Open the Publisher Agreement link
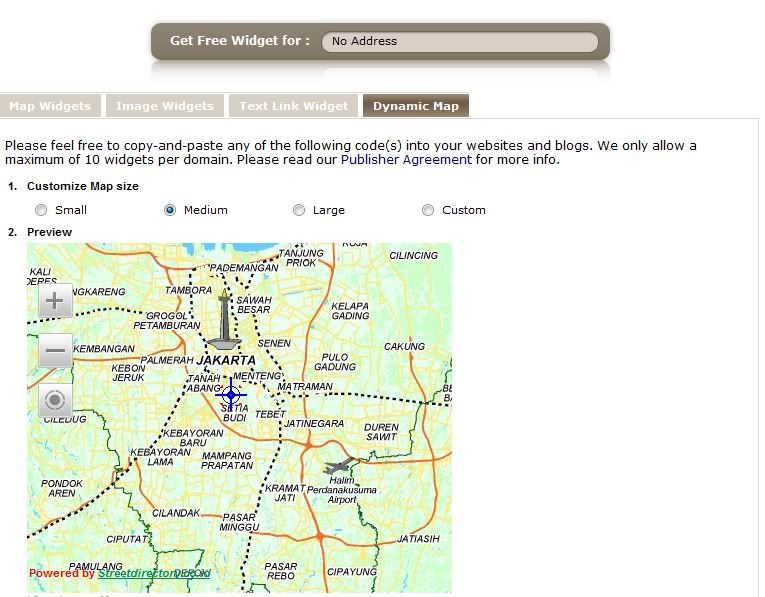 coord(406,159)
